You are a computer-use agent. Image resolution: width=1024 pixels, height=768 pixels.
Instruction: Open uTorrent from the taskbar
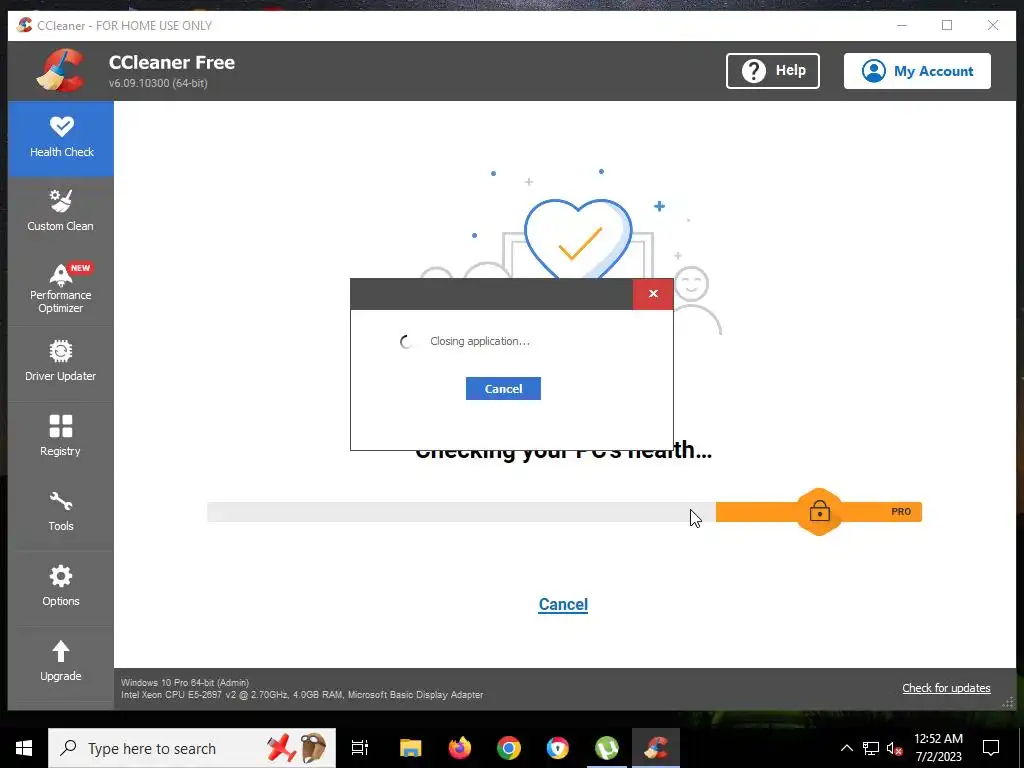click(x=607, y=748)
